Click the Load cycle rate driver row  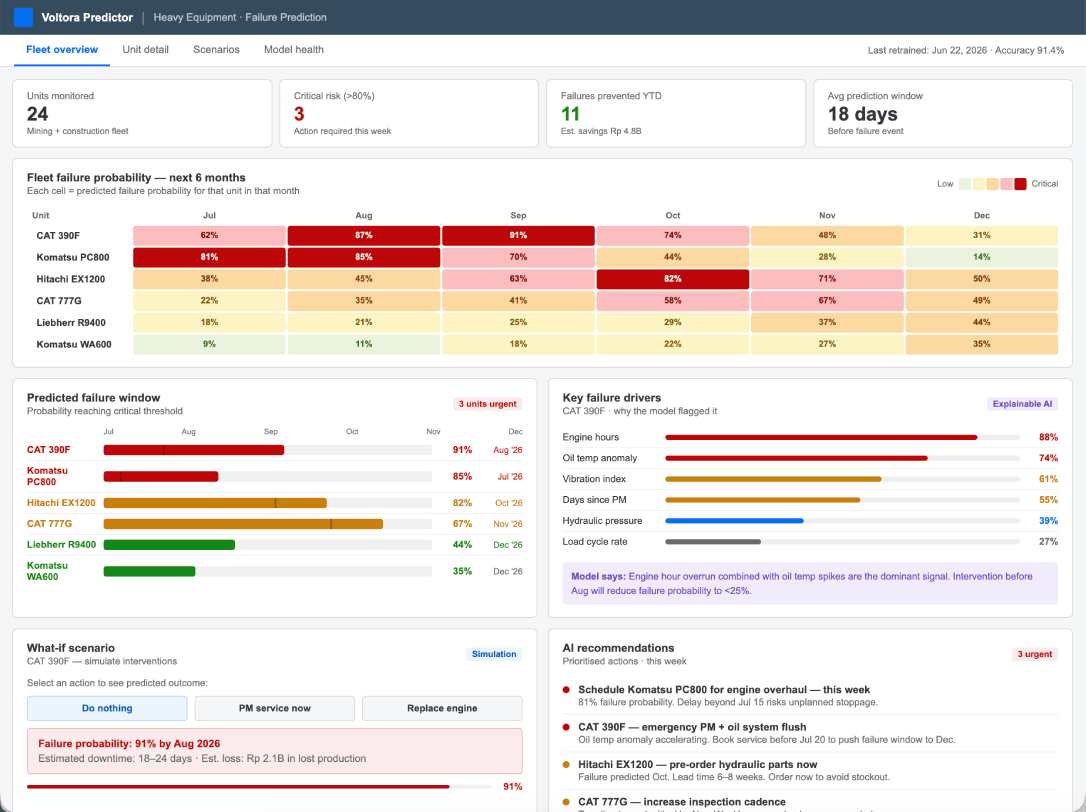pyautogui.click(x=810, y=542)
